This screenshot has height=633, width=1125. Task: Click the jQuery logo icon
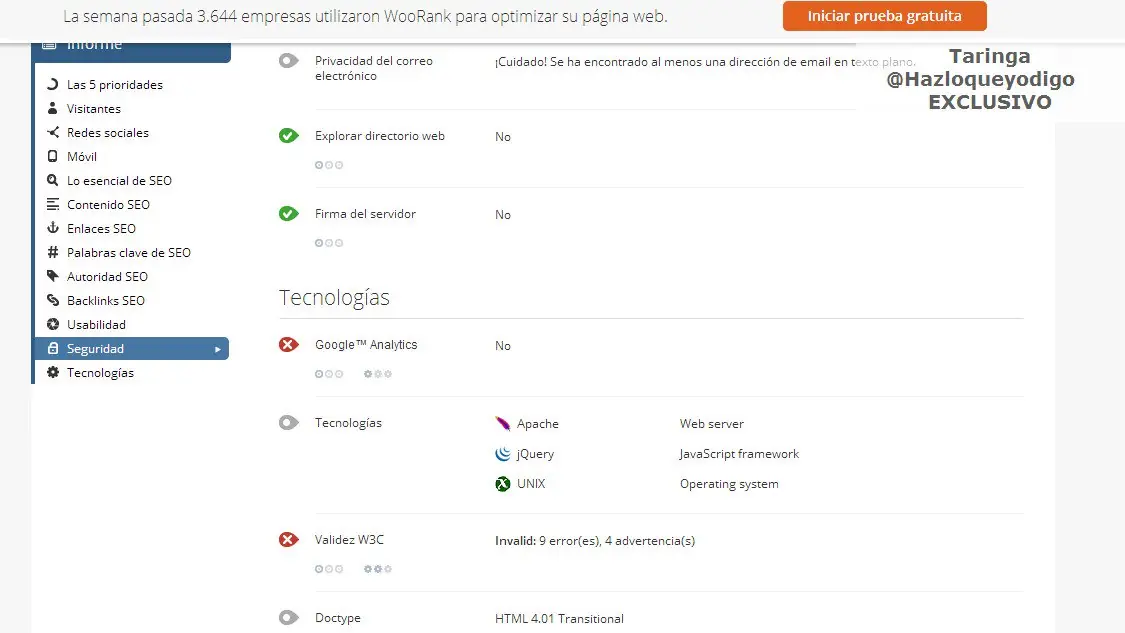503,454
